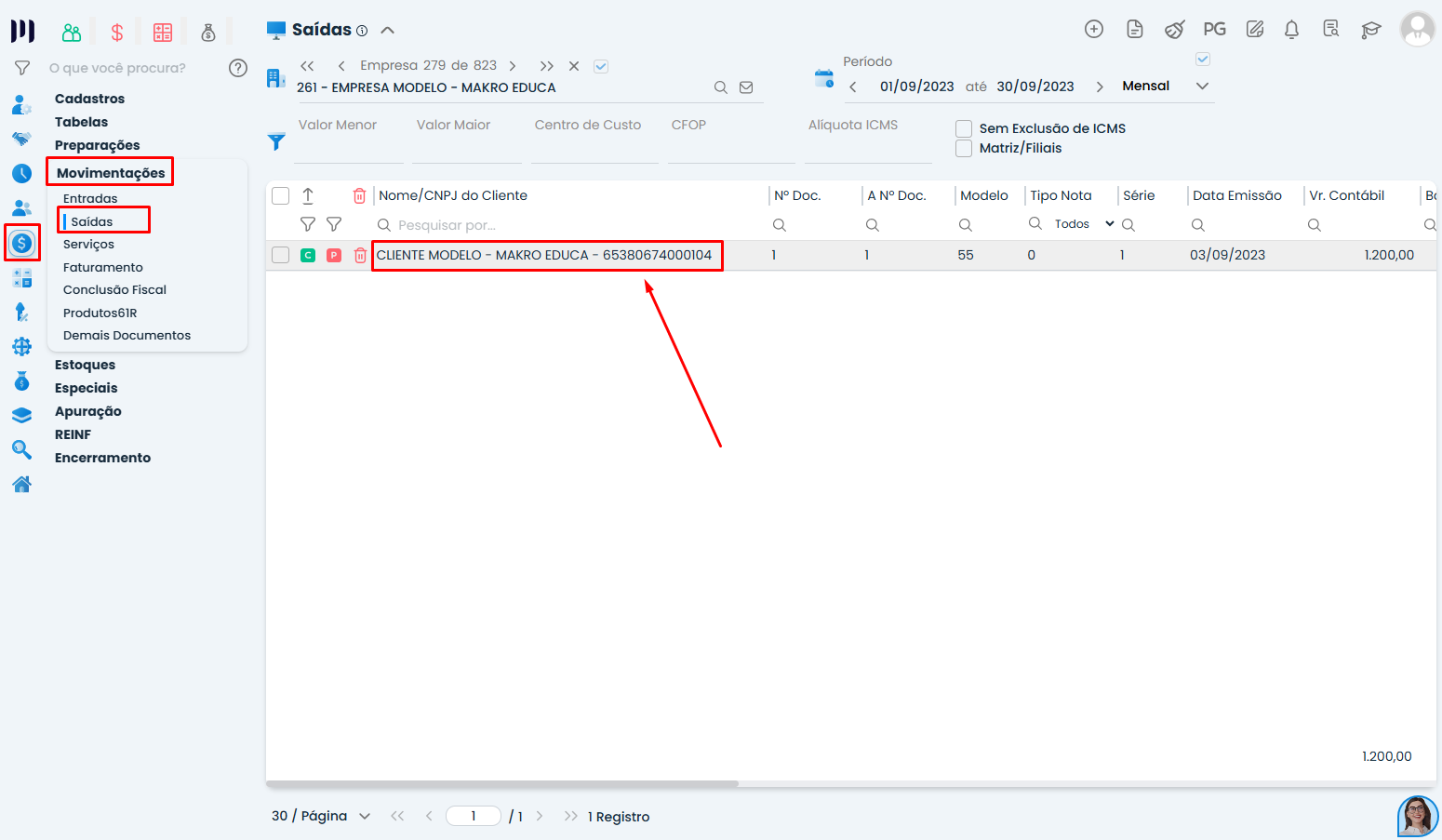This screenshot has width=1442, height=840.
Task: Click the help question mark icon
Action: (238, 68)
